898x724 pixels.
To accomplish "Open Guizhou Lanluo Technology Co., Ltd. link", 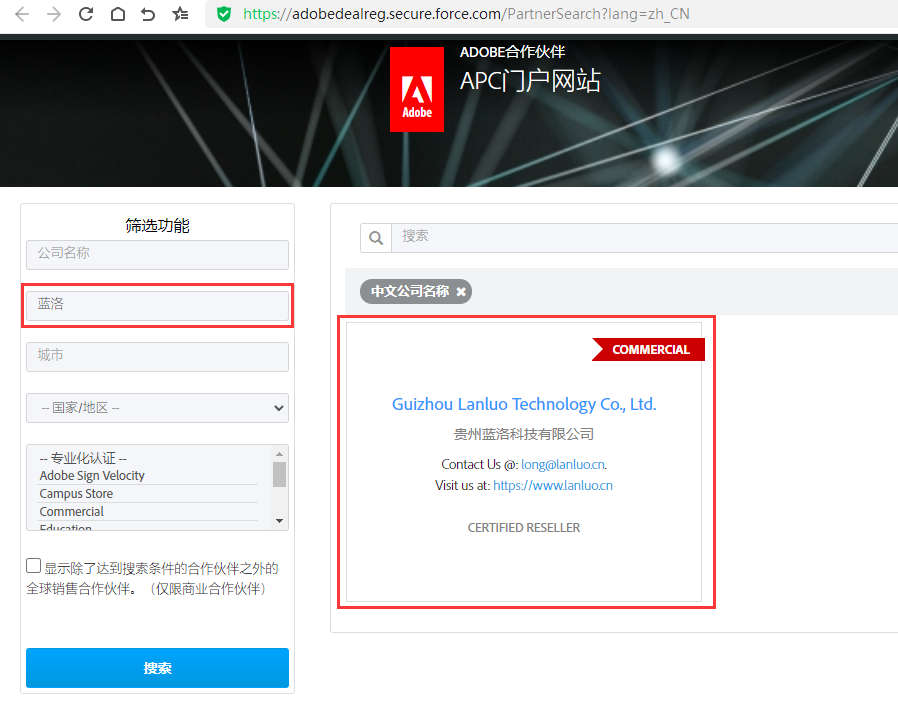I will pyautogui.click(x=524, y=404).
